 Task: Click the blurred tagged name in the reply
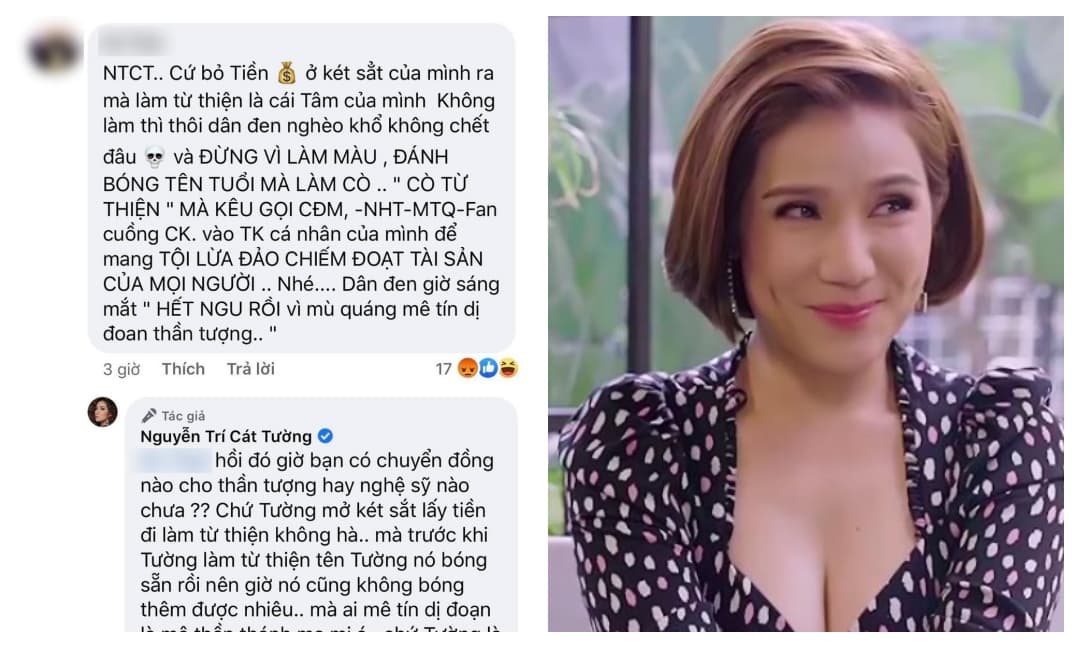click(x=175, y=460)
